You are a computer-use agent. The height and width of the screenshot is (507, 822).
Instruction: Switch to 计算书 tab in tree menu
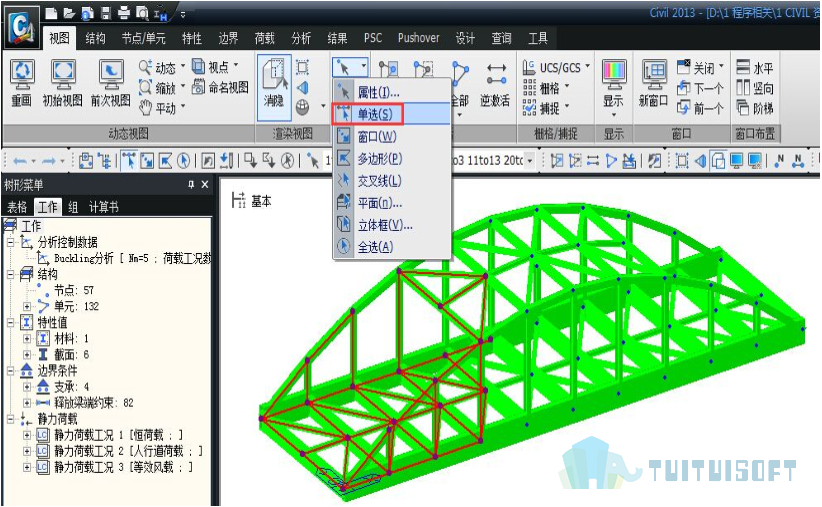click(x=103, y=207)
